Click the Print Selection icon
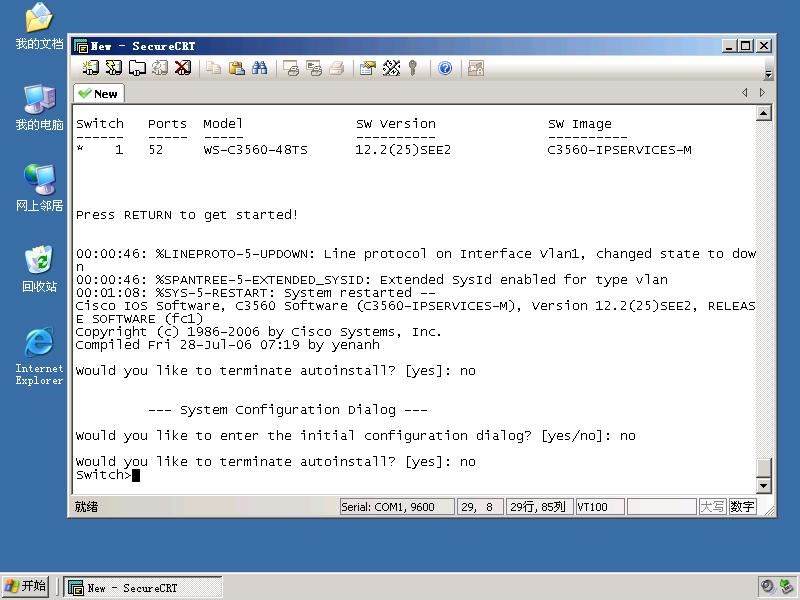Screen dimensions: 800x600 314,68
